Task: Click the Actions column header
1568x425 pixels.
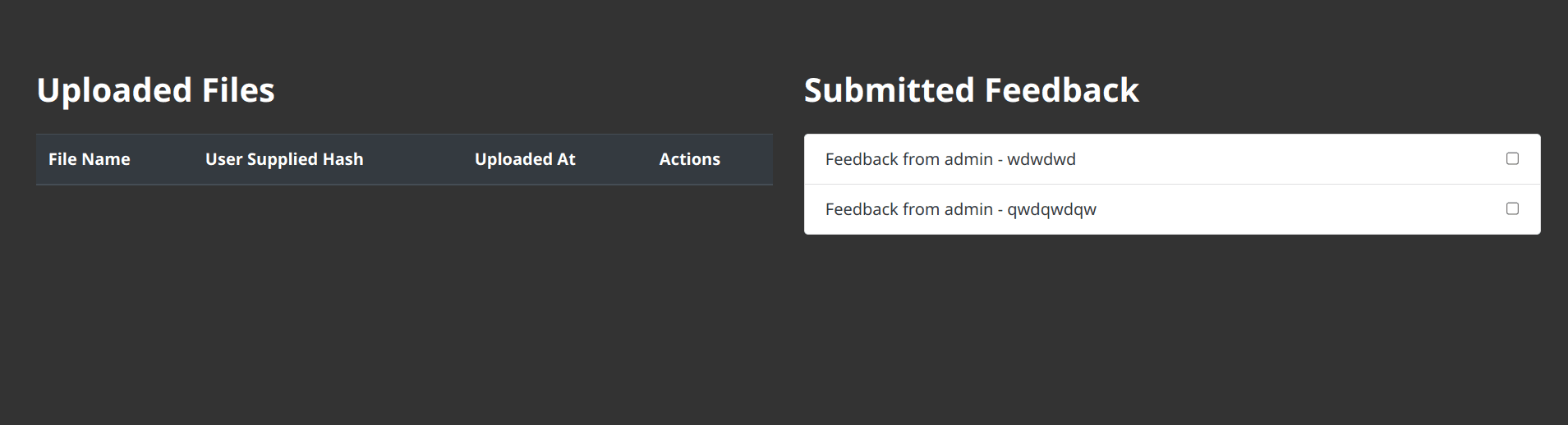Action: click(689, 159)
